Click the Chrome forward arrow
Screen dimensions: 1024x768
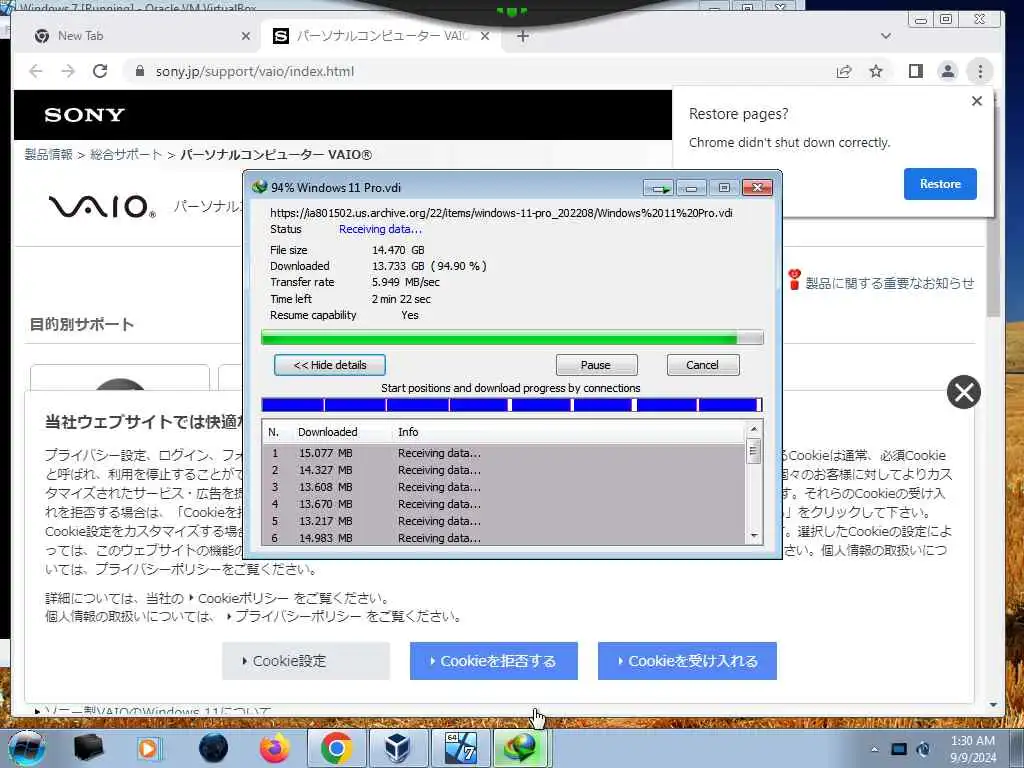[68, 71]
